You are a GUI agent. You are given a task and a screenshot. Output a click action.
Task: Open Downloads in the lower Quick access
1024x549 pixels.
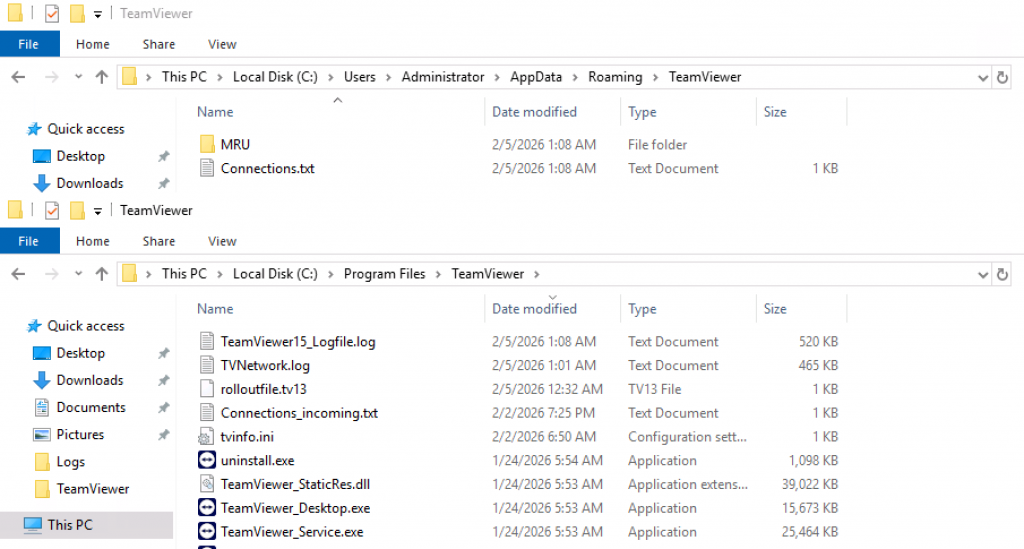[x=89, y=380]
